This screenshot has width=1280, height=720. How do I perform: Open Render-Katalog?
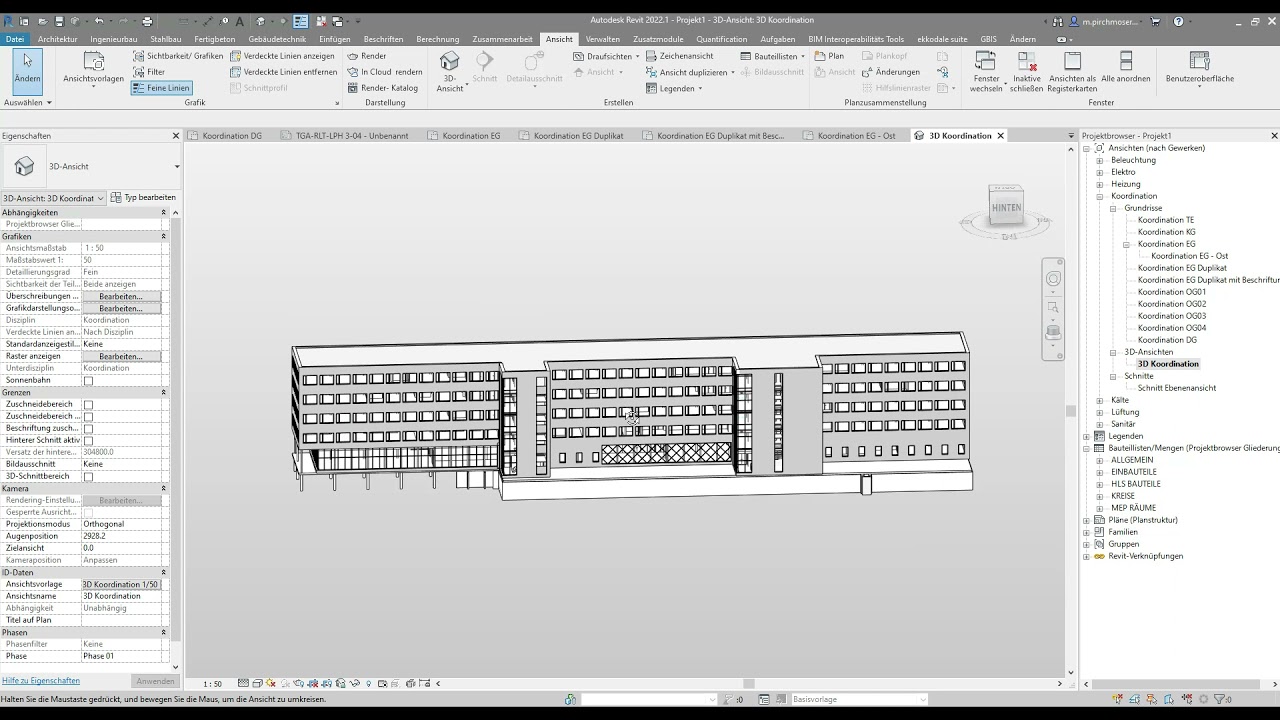coord(383,88)
